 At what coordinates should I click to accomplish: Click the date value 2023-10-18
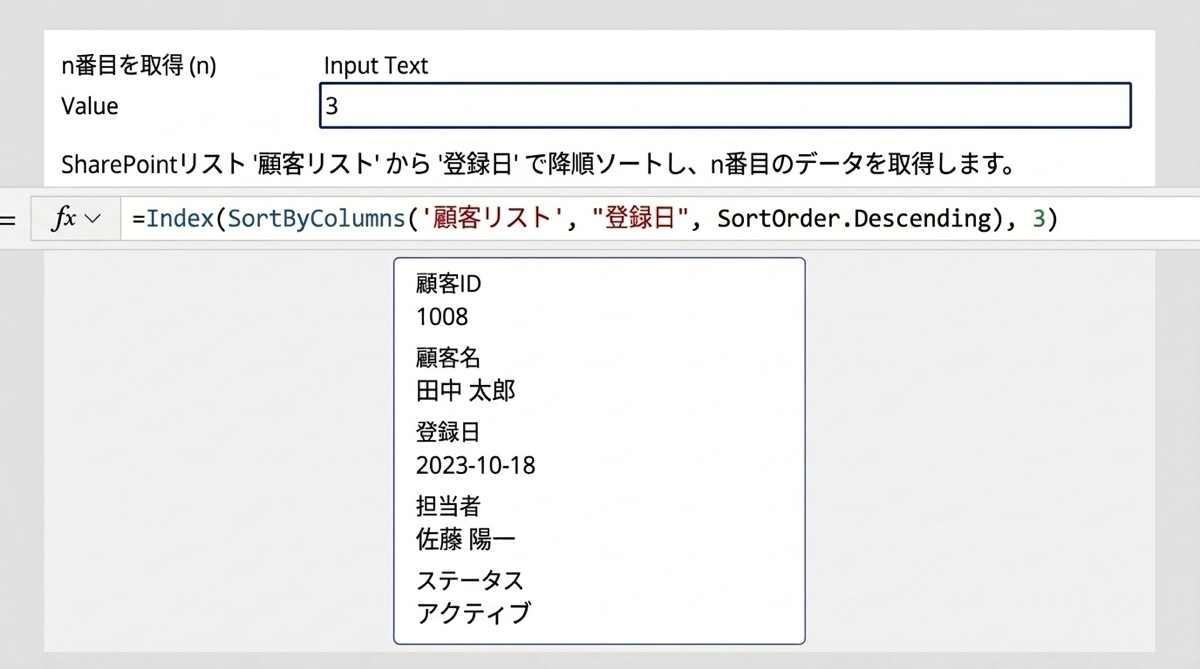point(475,466)
